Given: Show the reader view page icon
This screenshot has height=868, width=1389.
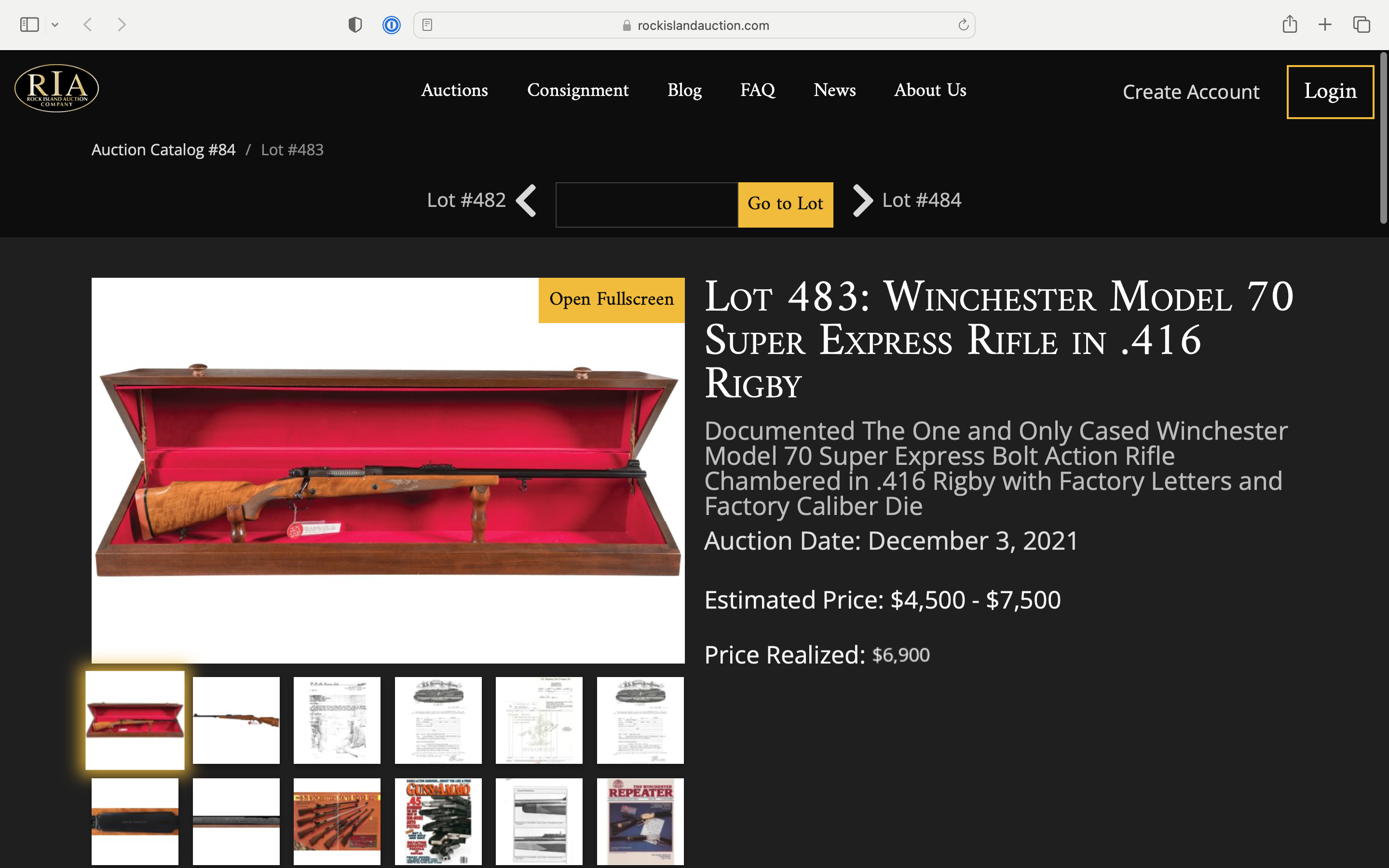Looking at the screenshot, I should (x=427, y=25).
